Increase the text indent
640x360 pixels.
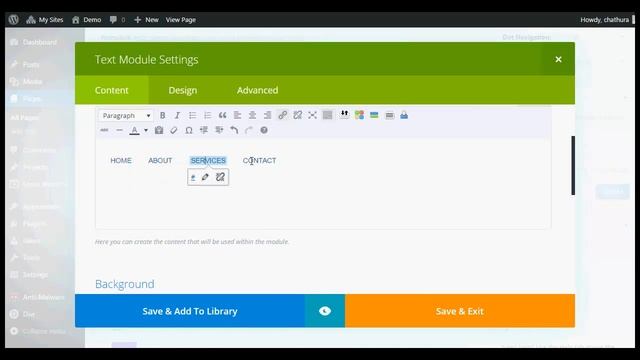[x=219, y=130]
